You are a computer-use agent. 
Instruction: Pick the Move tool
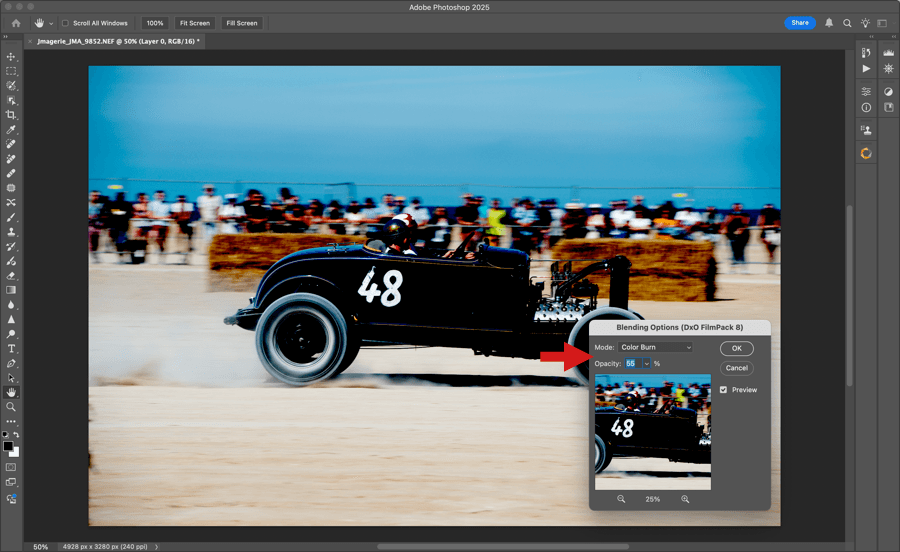pos(12,57)
